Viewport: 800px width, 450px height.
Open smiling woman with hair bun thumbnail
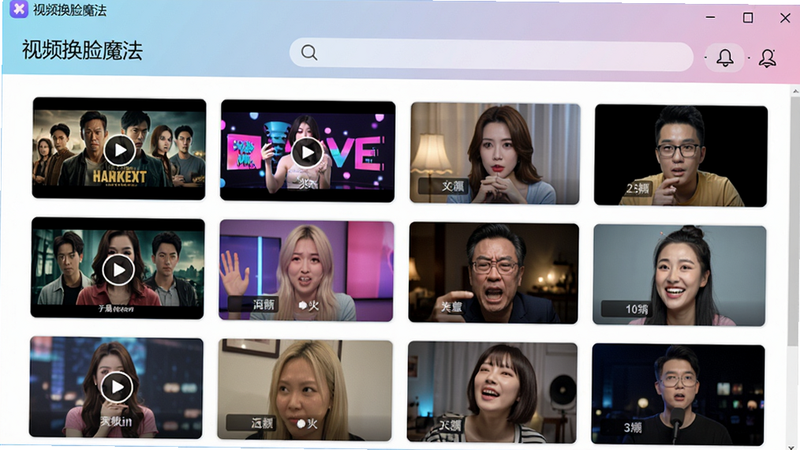[680, 275]
